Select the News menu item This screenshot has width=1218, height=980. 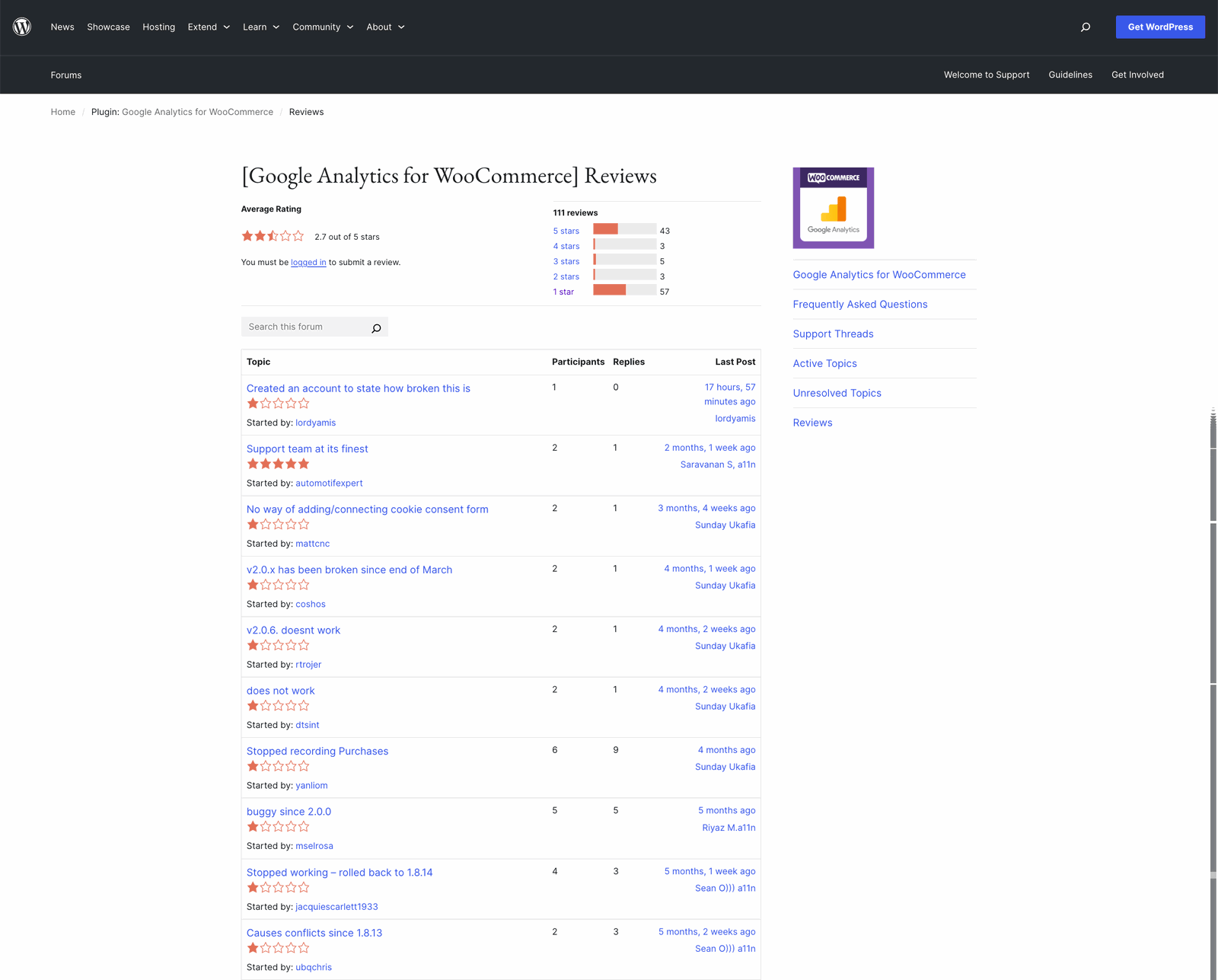(x=62, y=27)
